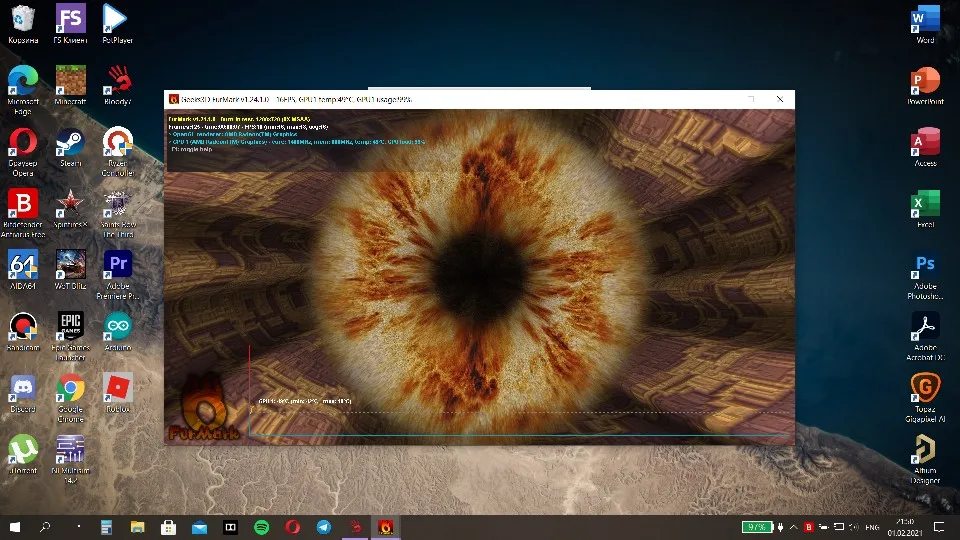Open Bitdefender Antivirus Free desktop icon
Screen dimensions: 960x540
click(x=23, y=213)
